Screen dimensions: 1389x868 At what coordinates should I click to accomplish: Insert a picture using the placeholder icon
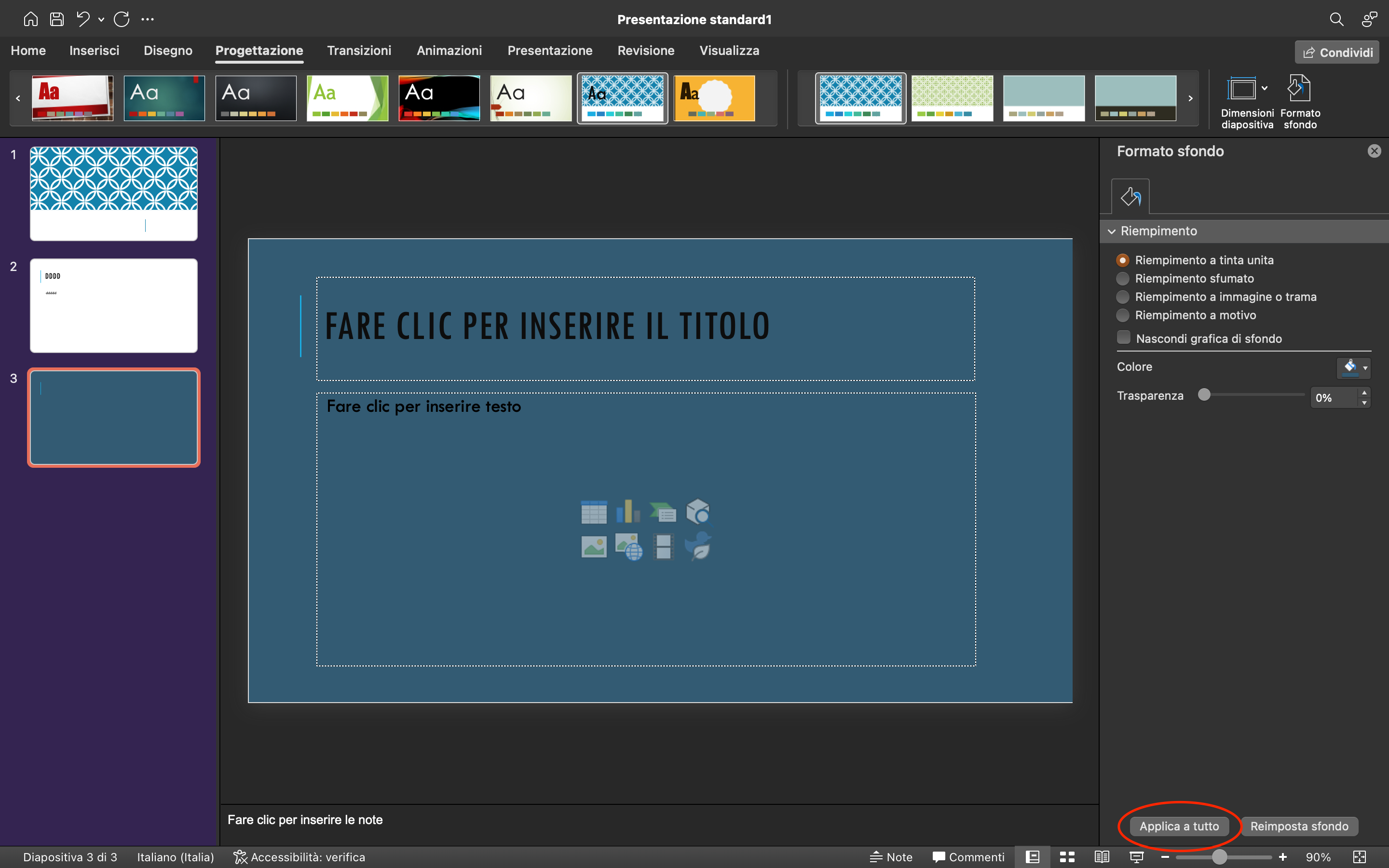tap(594, 546)
